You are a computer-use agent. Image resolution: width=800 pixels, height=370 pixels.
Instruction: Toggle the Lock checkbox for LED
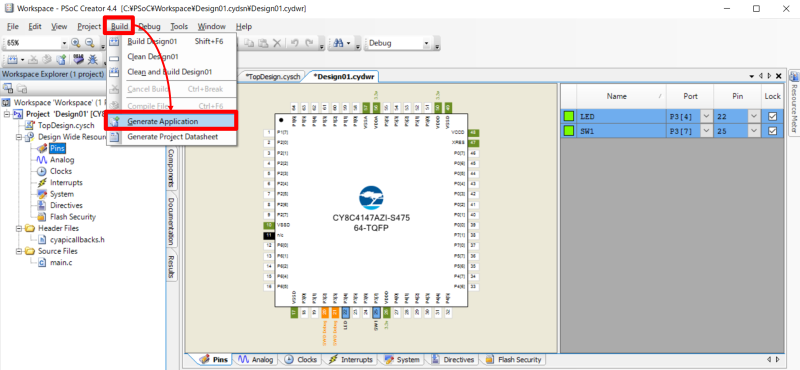[x=772, y=116]
